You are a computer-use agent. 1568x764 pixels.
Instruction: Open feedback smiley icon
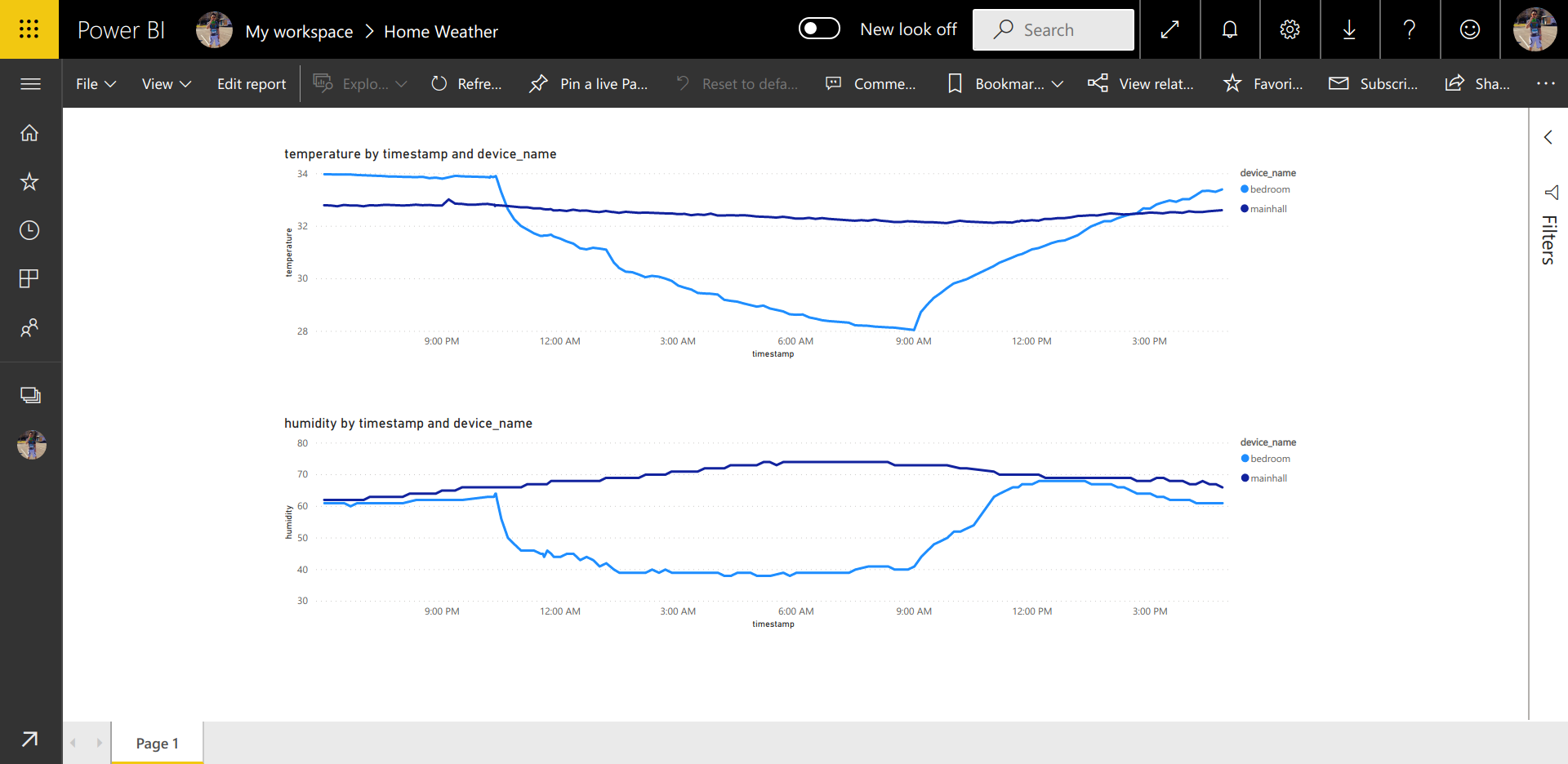click(x=1470, y=29)
